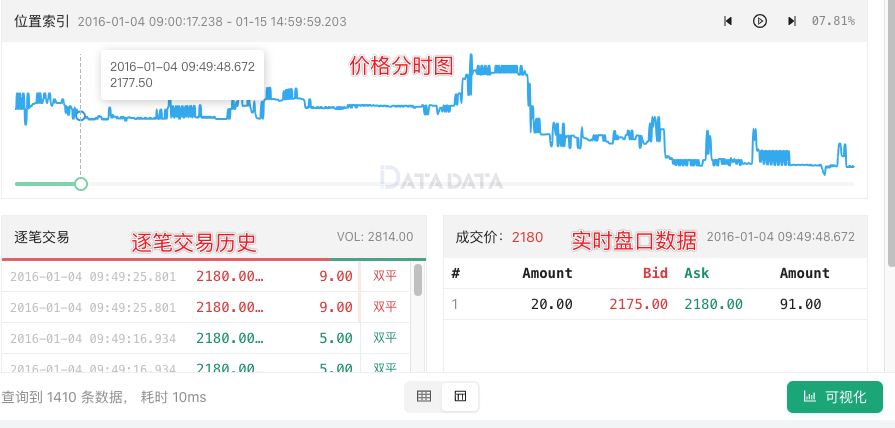Click the price chart marker circle
Image resolution: width=895 pixels, height=428 pixels.
click(x=80, y=116)
